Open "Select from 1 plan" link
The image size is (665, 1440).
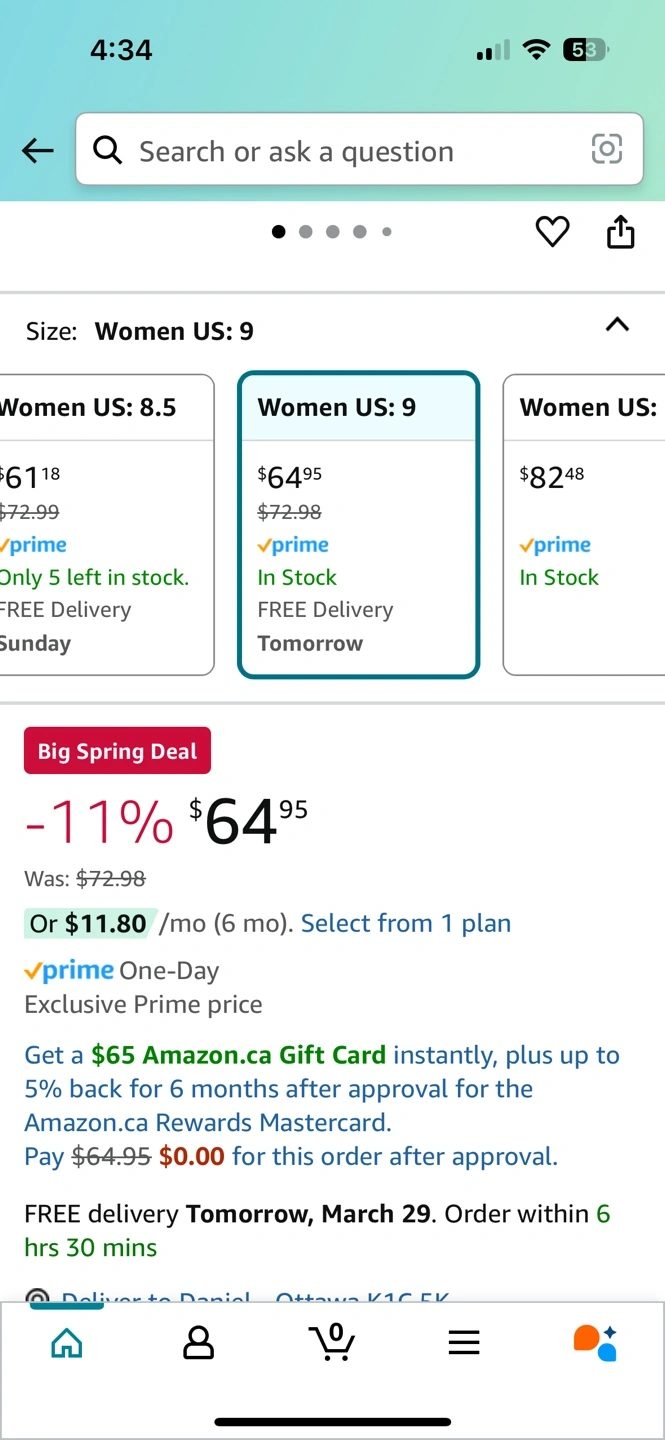[x=406, y=924]
